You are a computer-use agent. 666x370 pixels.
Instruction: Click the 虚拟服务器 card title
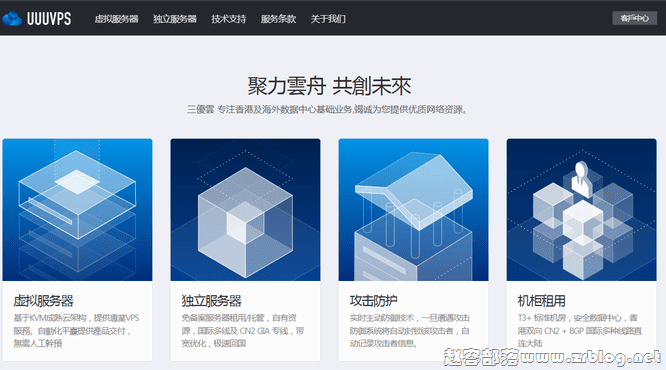(43, 301)
